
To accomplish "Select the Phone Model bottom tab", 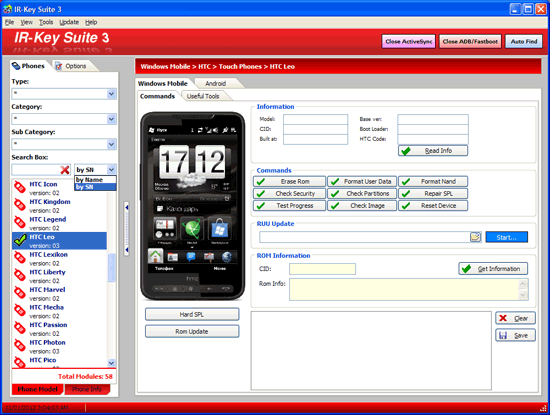I will (38, 389).
